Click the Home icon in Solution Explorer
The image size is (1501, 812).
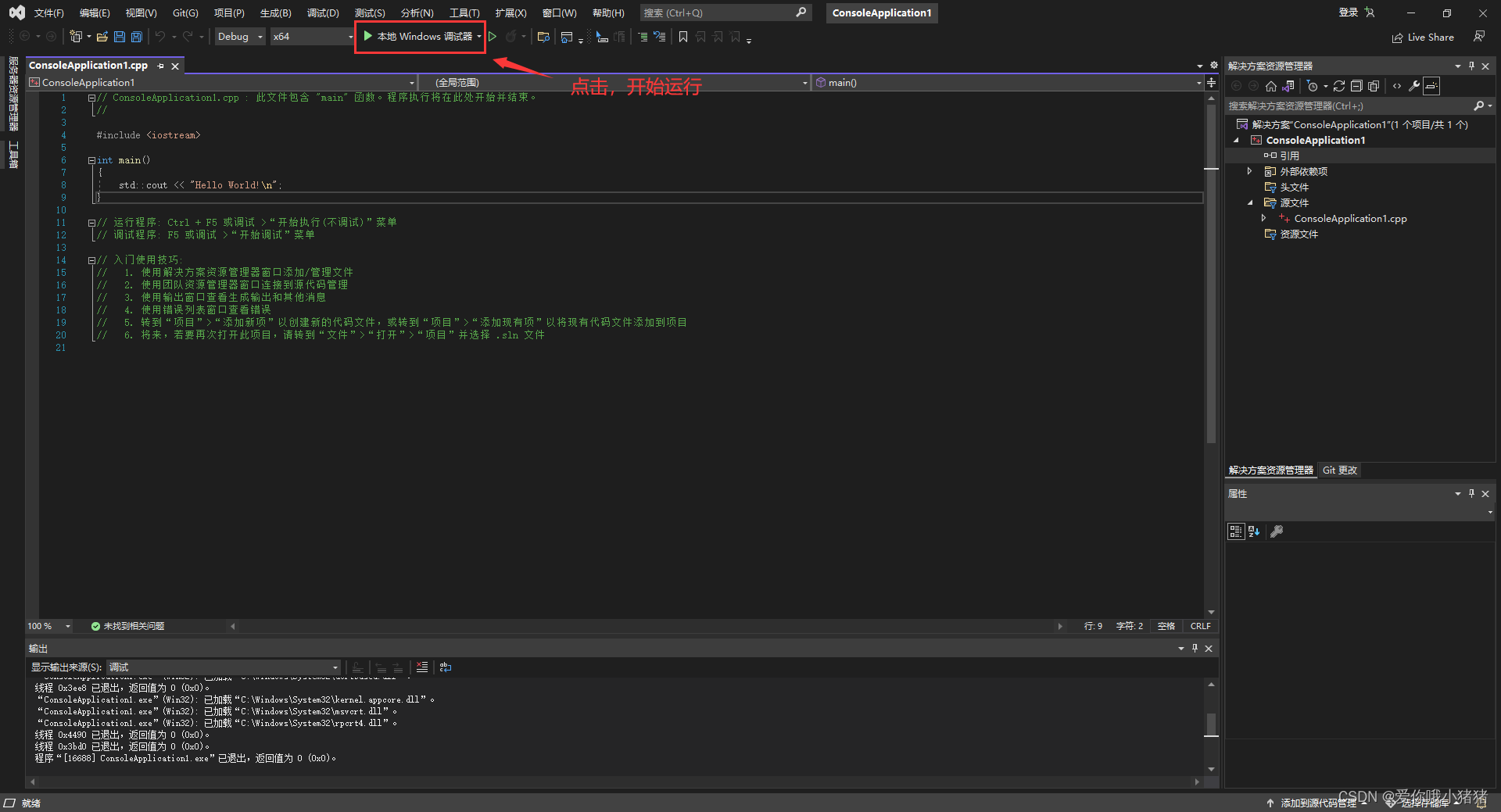pyautogui.click(x=1271, y=86)
